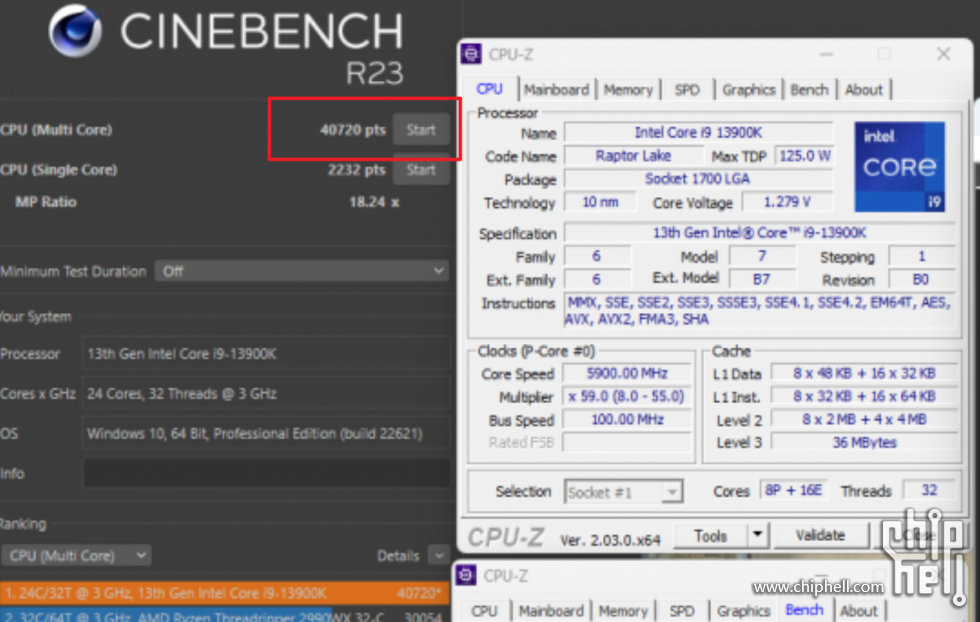980x622 pixels.
Task: Click the Specification field in CPU-Z
Action: pos(759,233)
